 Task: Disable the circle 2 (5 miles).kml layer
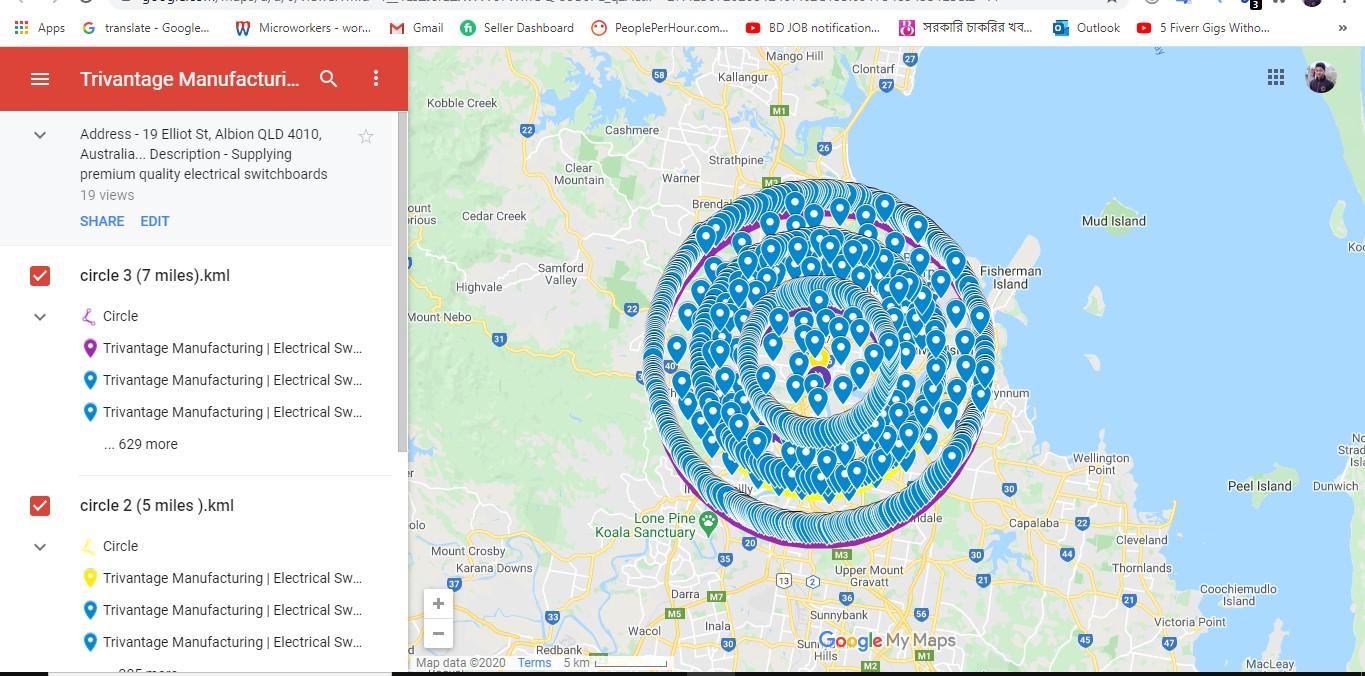[x=39, y=506]
